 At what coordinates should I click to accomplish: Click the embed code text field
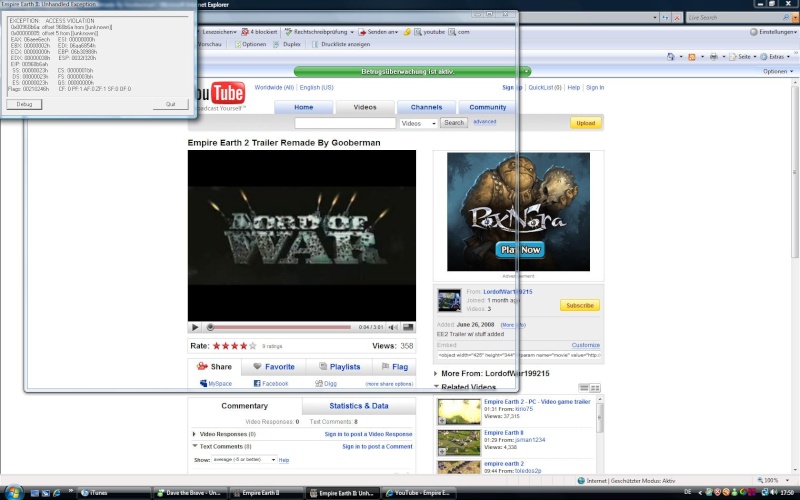[519, 355]
